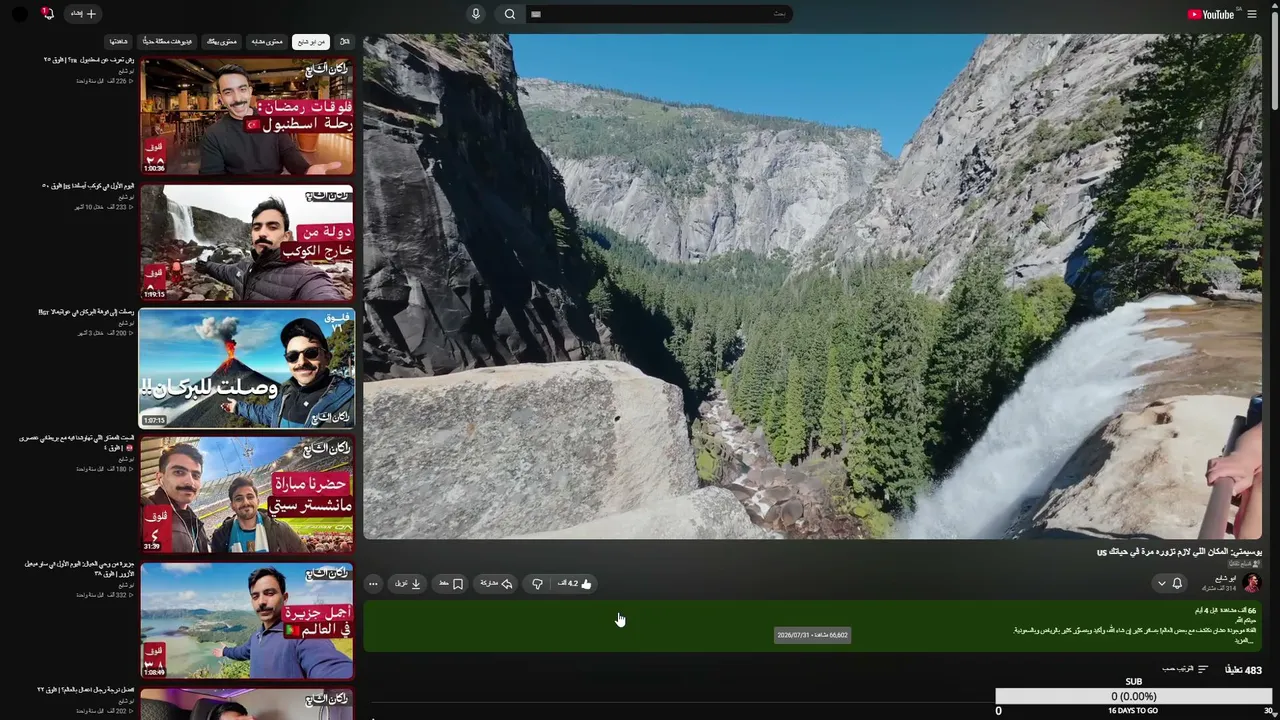Open the hamburger guide menu beside YouTube logo

(x=1252, y=14)
